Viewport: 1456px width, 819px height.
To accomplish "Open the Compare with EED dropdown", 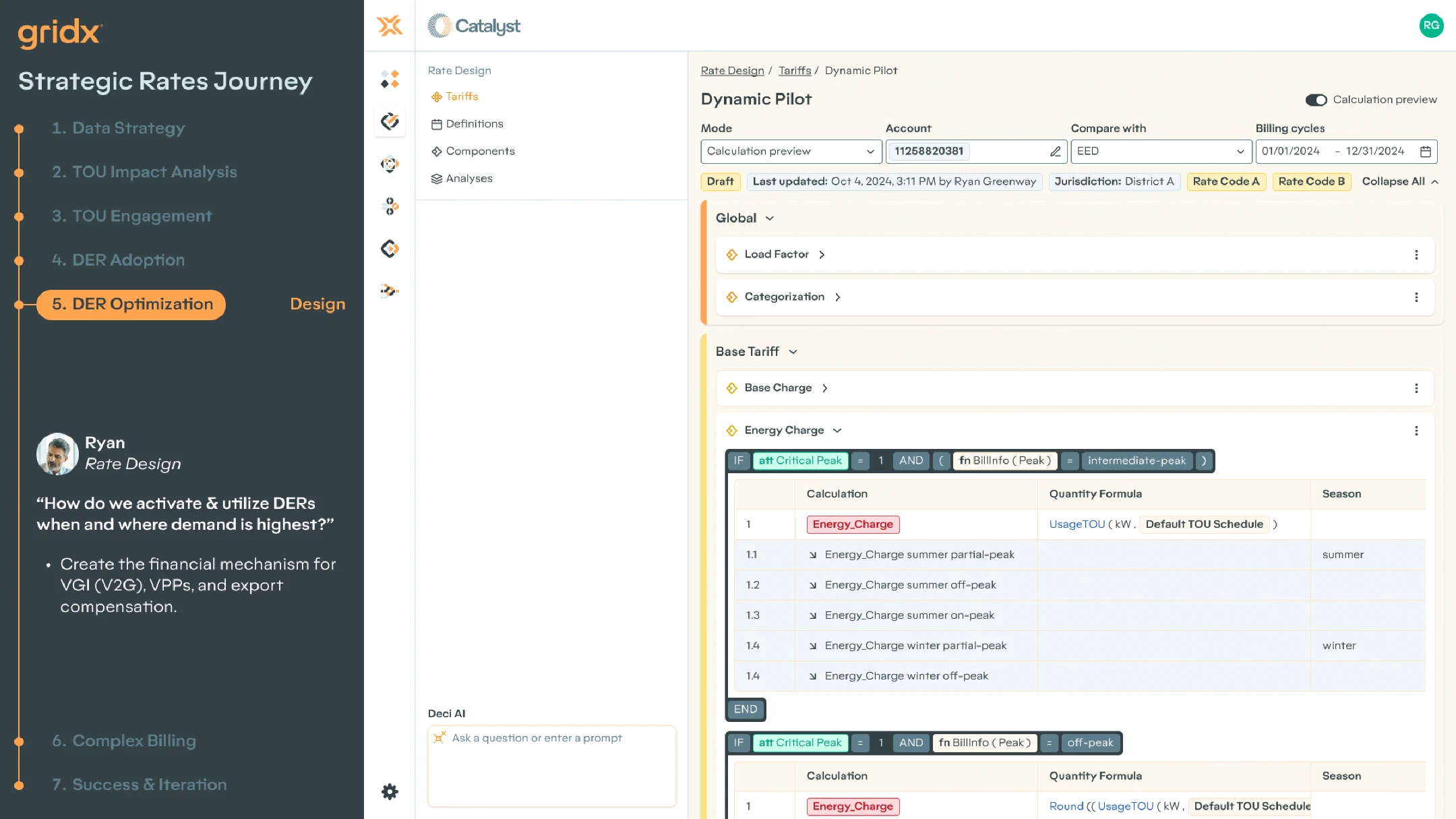I will coord(1161,152).
